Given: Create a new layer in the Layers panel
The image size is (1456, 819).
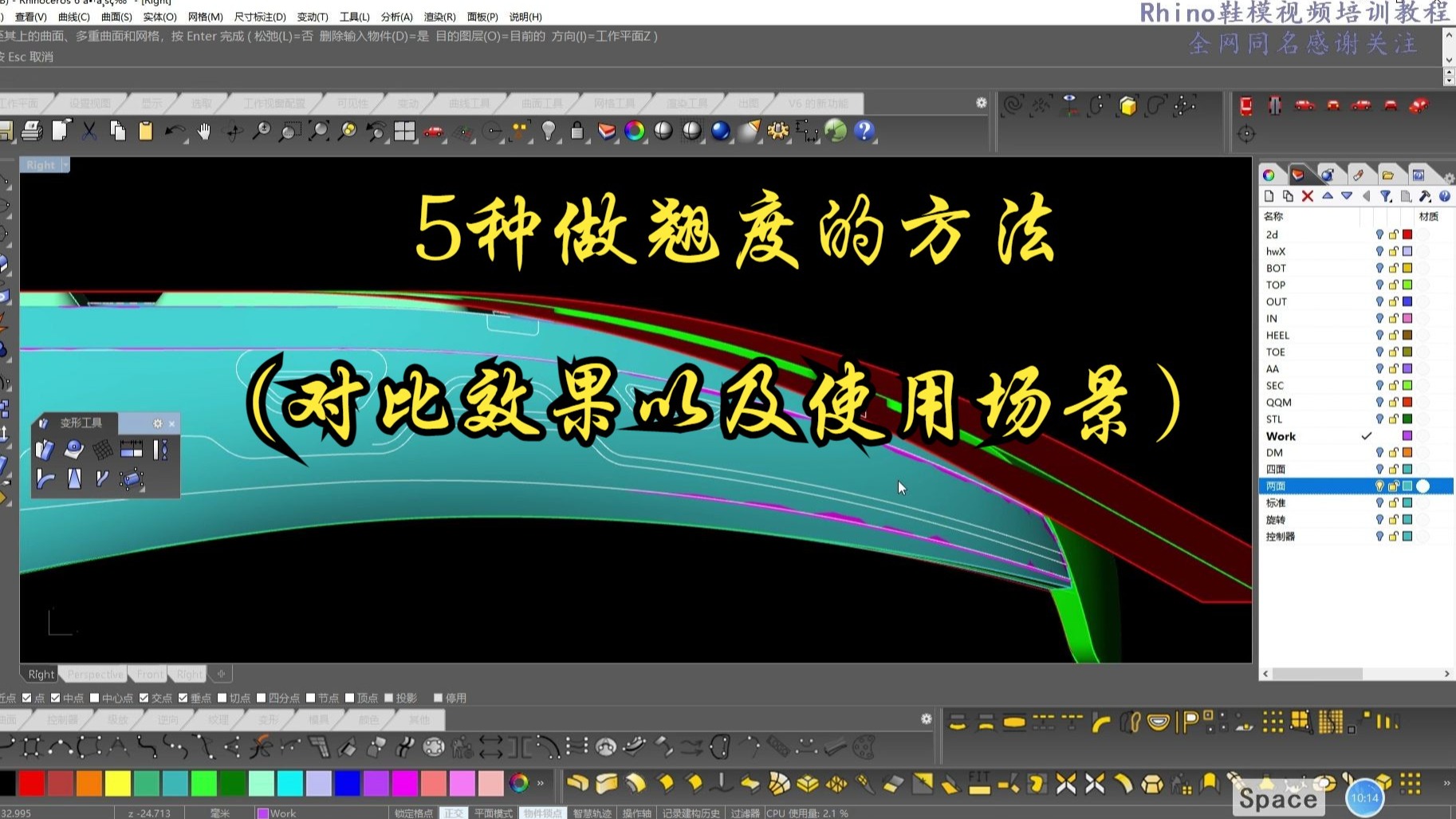Looking at the screenshot, I should (x=1269, y=196).
